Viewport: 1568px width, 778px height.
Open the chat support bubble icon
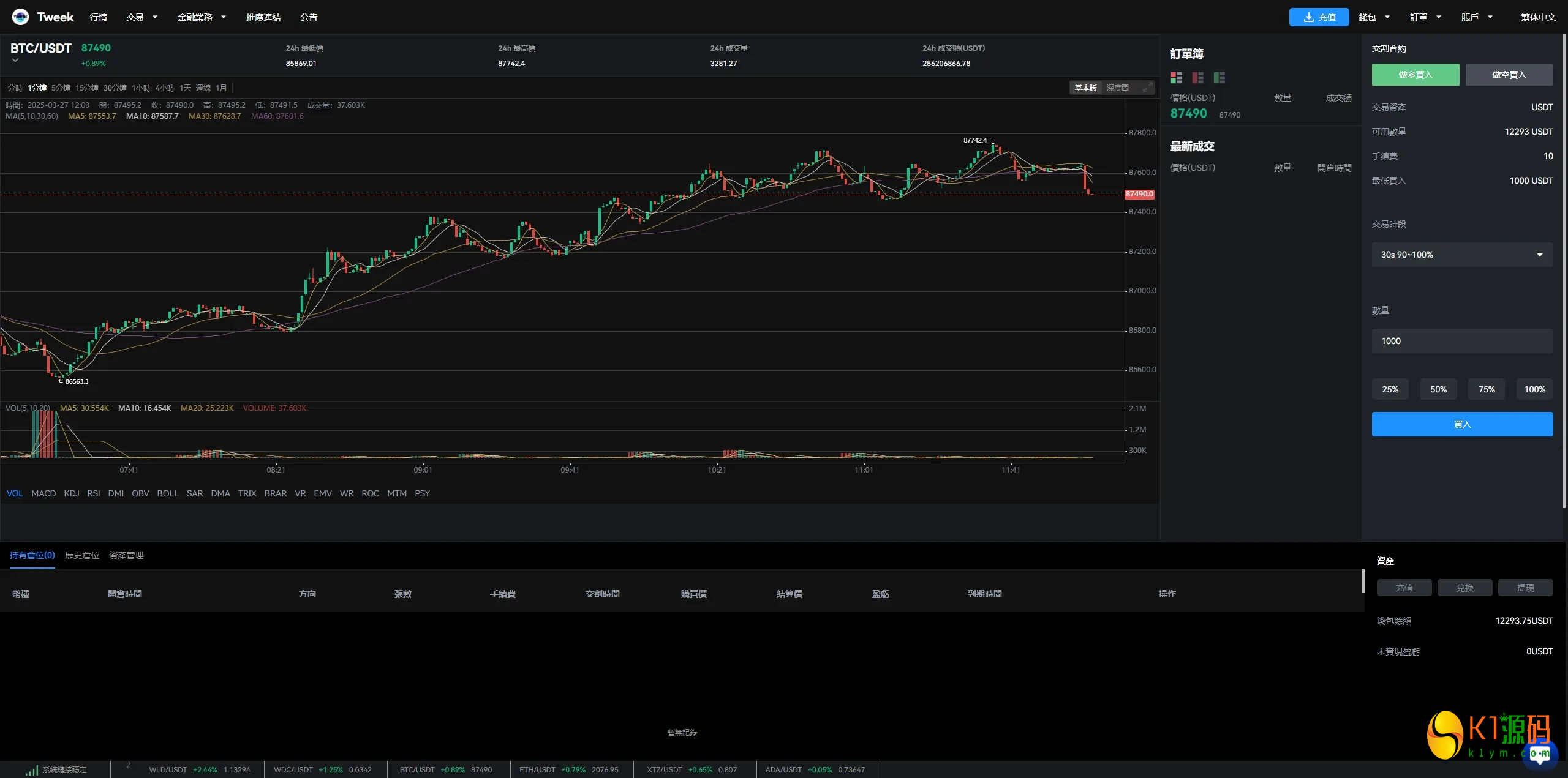tap(1539, 754)
